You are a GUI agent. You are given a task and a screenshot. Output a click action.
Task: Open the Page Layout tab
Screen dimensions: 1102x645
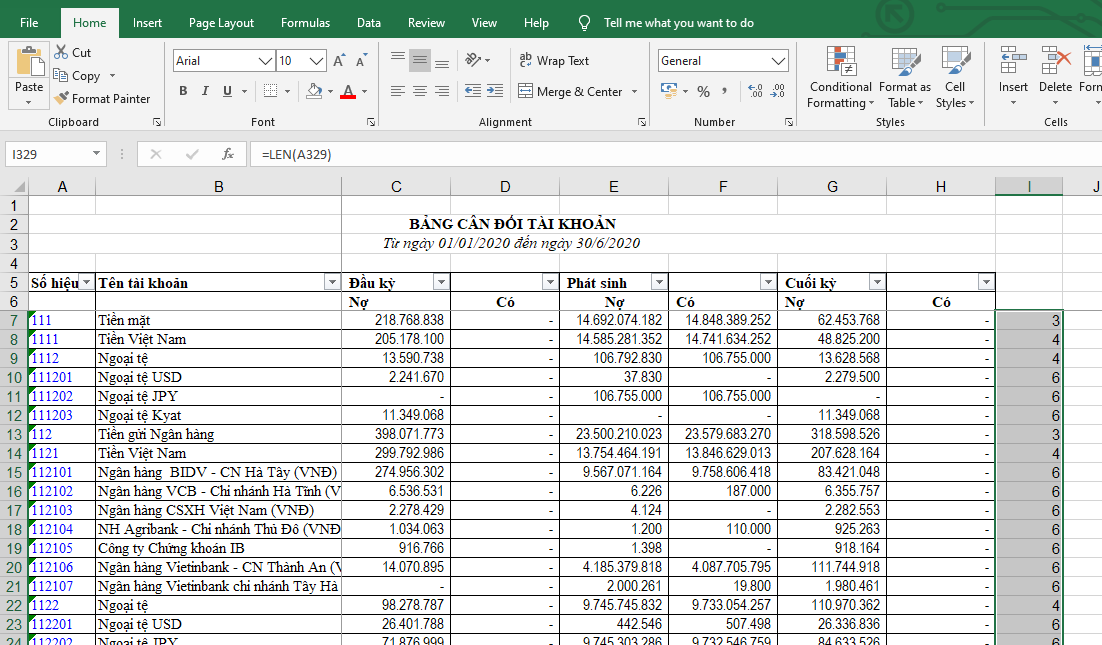tap(221, 23)
